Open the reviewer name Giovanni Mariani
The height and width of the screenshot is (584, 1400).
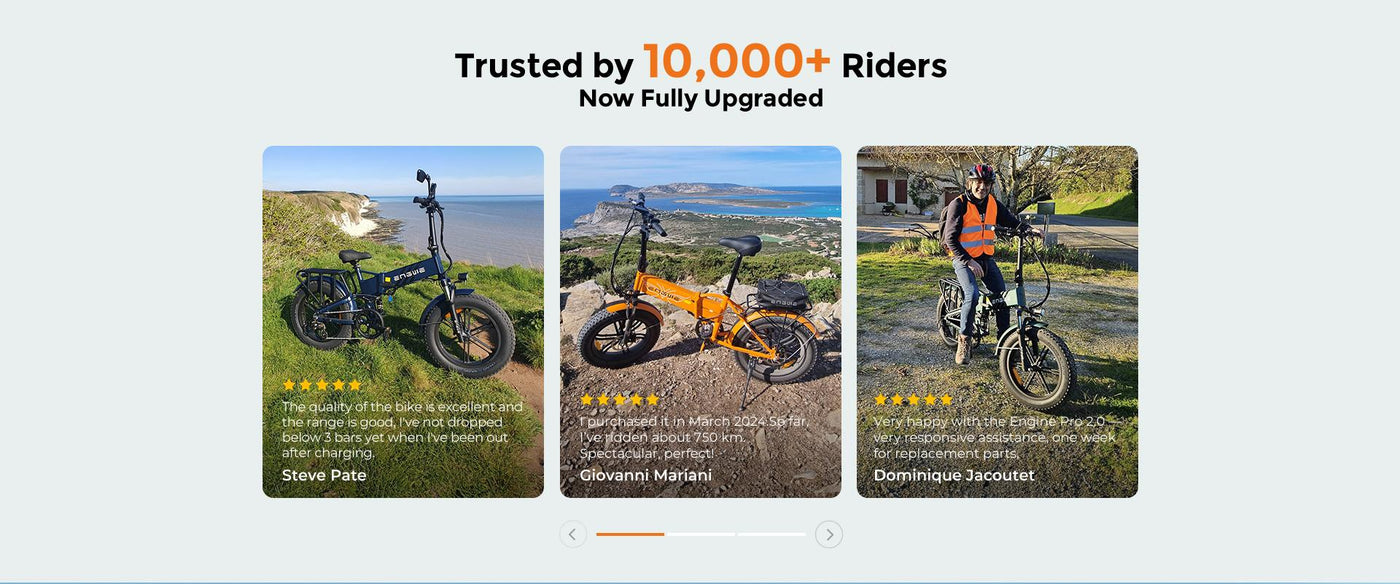(x=646, y=475)
